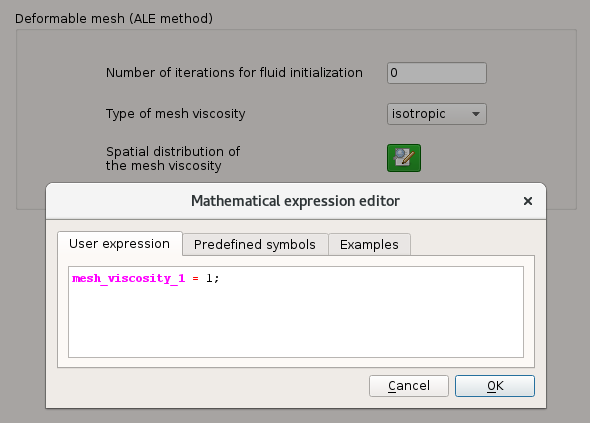Click the Spatial distribution of mesh viscosity label
The height and width of the screenshot is (423, 590).
pos(173,158)
